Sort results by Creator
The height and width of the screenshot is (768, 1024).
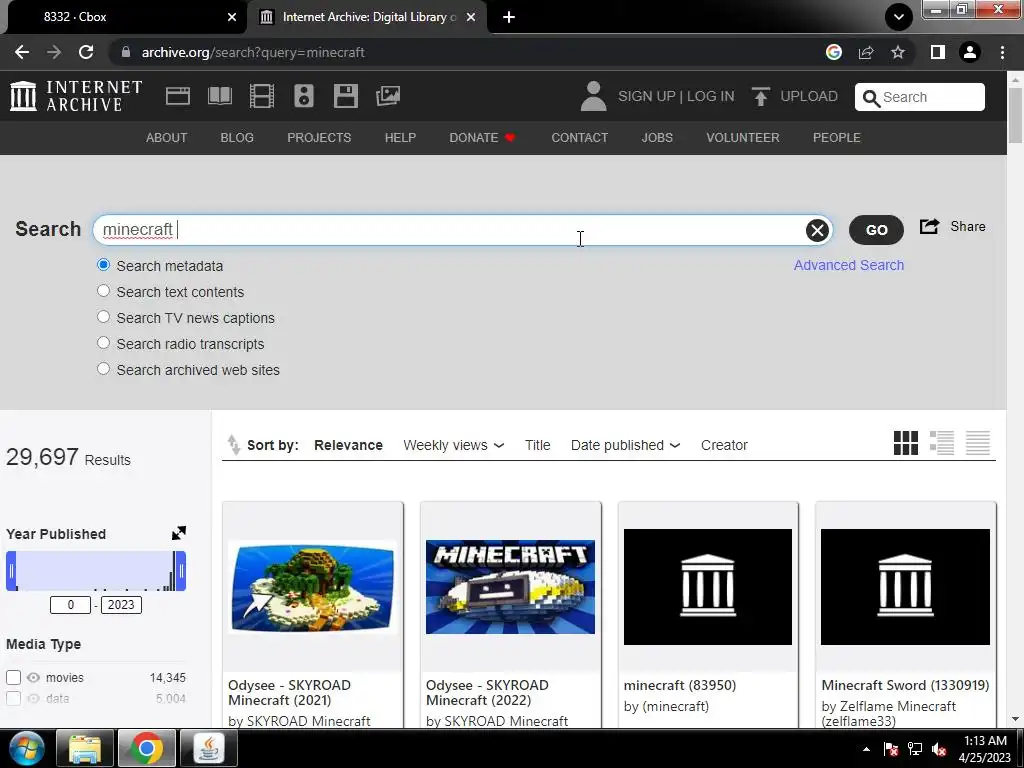(x=724, y=445)
